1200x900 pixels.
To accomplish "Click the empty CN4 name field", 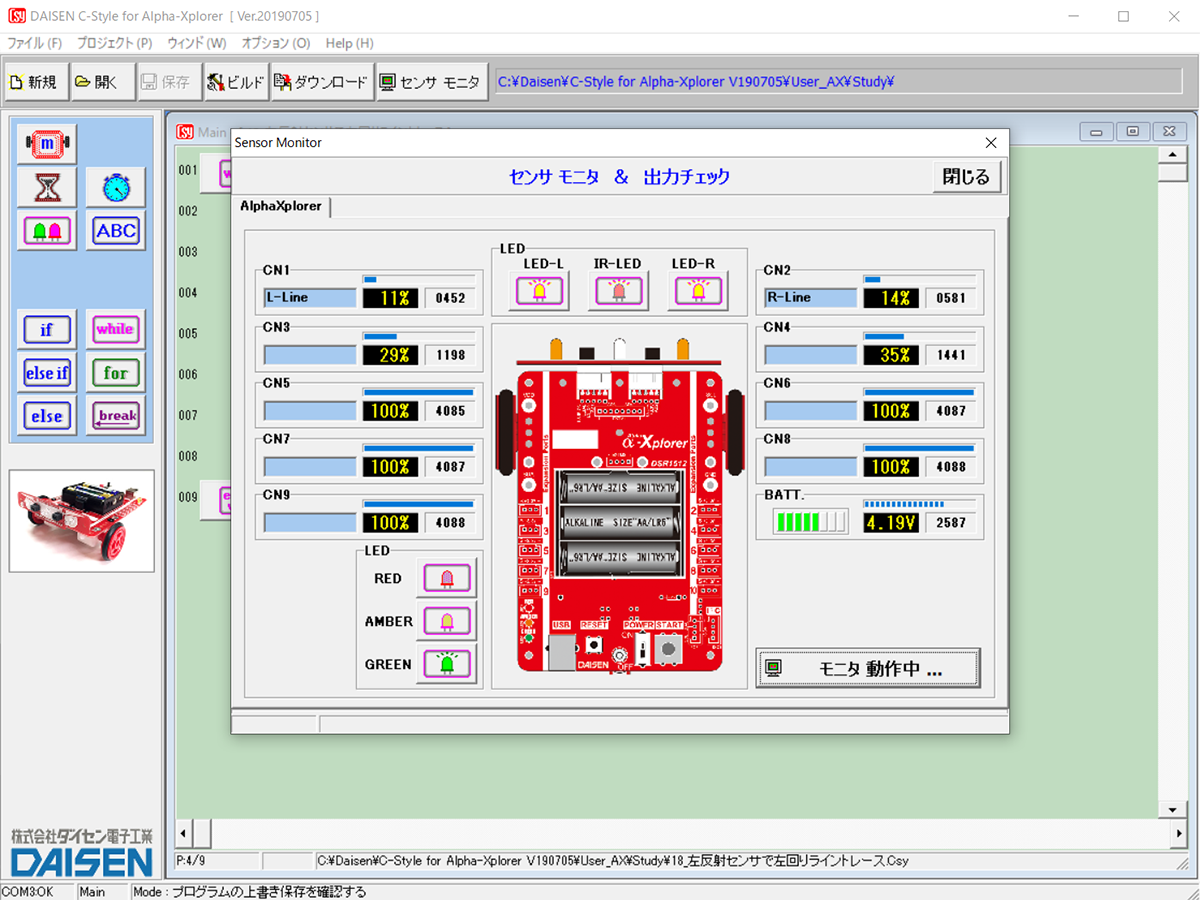I will (811, 355).
